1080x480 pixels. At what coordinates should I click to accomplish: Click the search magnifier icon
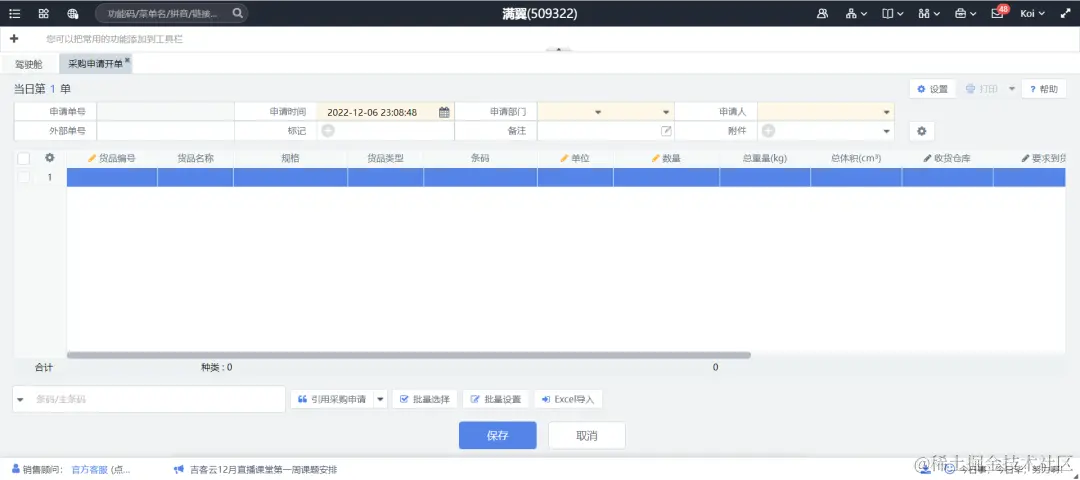coord(237,13)
